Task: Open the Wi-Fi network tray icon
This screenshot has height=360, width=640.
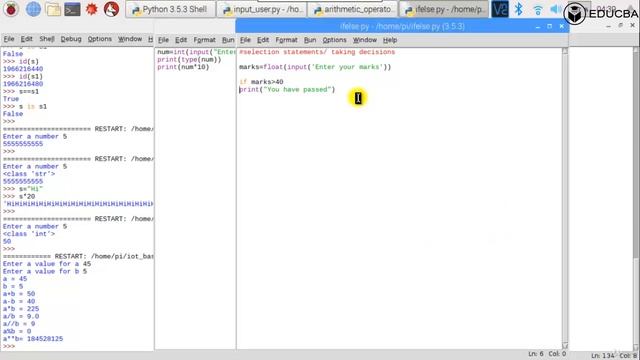Action: [538, 10]
